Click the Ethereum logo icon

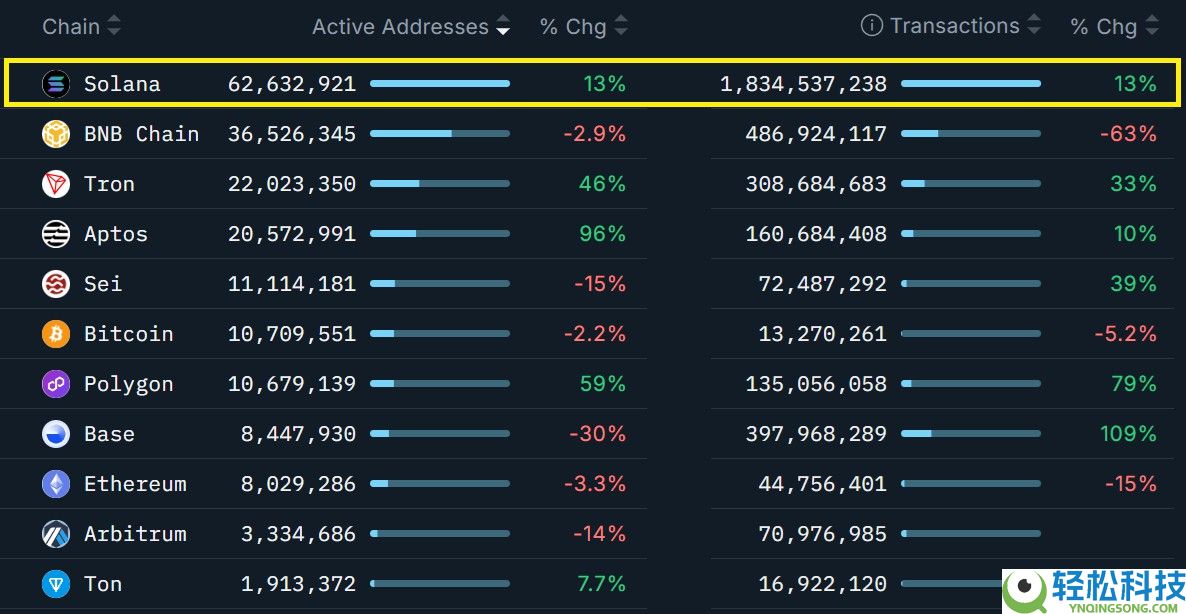coord(56,484)
